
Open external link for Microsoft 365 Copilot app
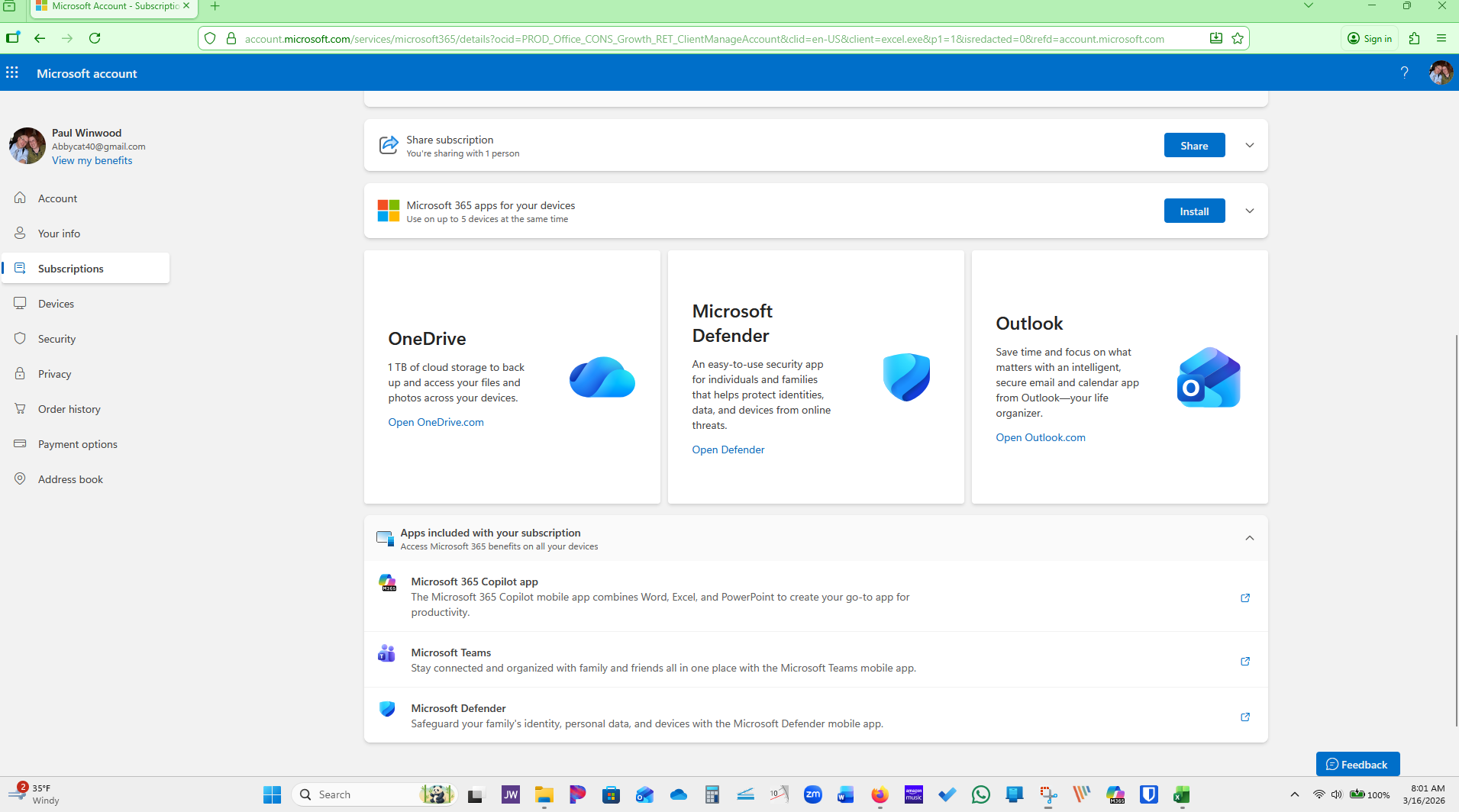click(x=1245, y=598)
